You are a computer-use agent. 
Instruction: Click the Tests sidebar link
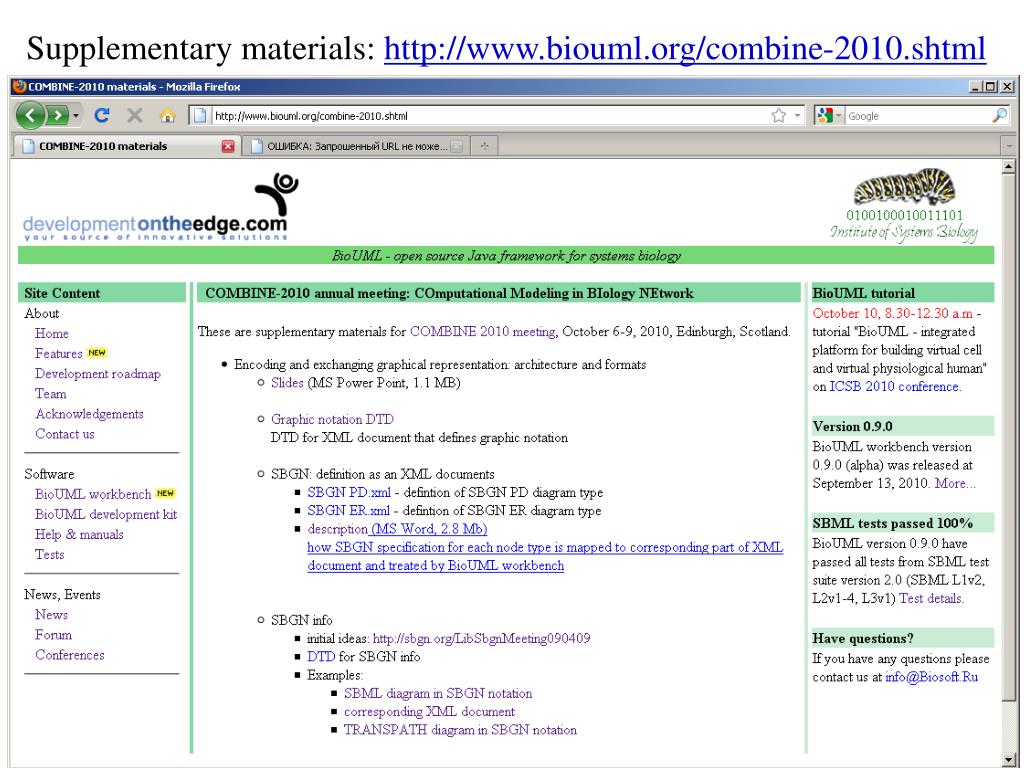point(50,554)
